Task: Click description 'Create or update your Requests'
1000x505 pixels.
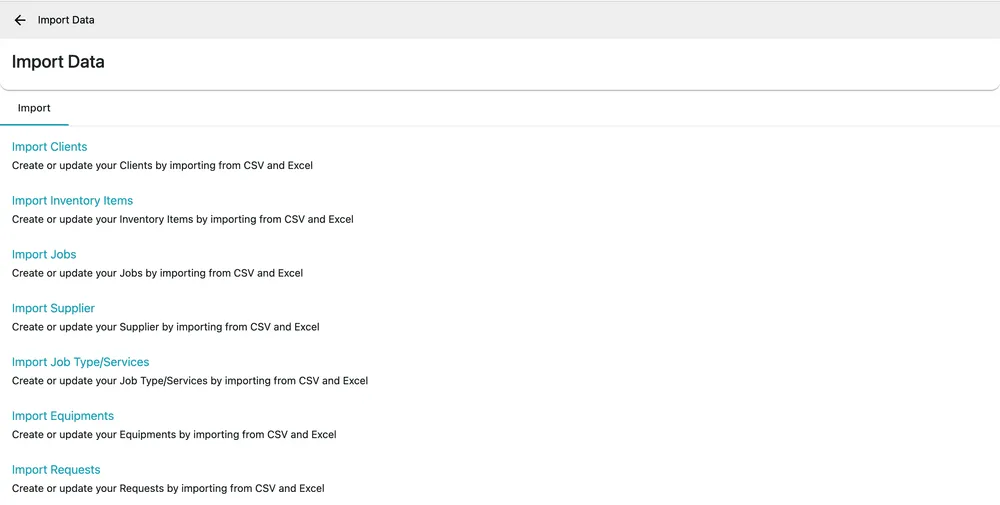Action: [x=168, y=488]
